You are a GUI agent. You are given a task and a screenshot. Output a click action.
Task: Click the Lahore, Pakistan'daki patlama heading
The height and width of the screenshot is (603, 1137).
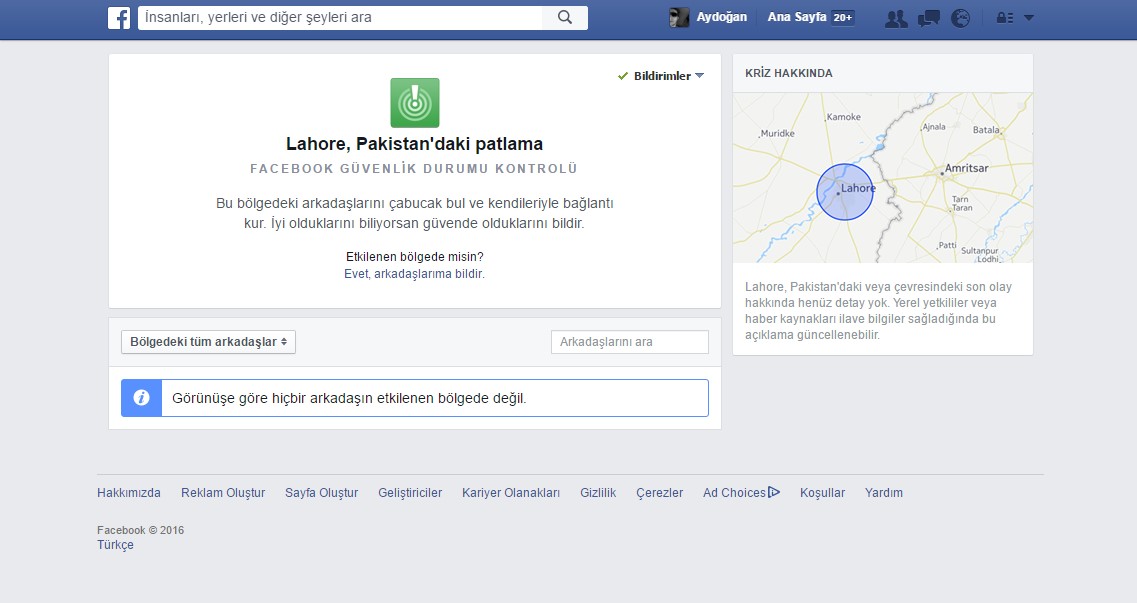point(415,144)
